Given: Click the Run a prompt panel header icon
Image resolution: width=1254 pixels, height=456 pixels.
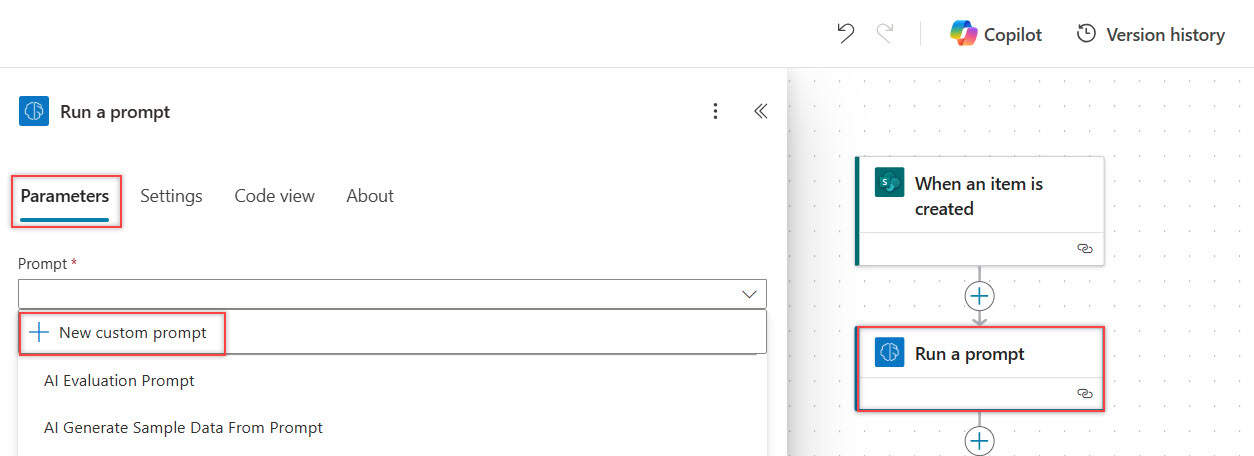Looking at the screenshot, I should [34, 111].
